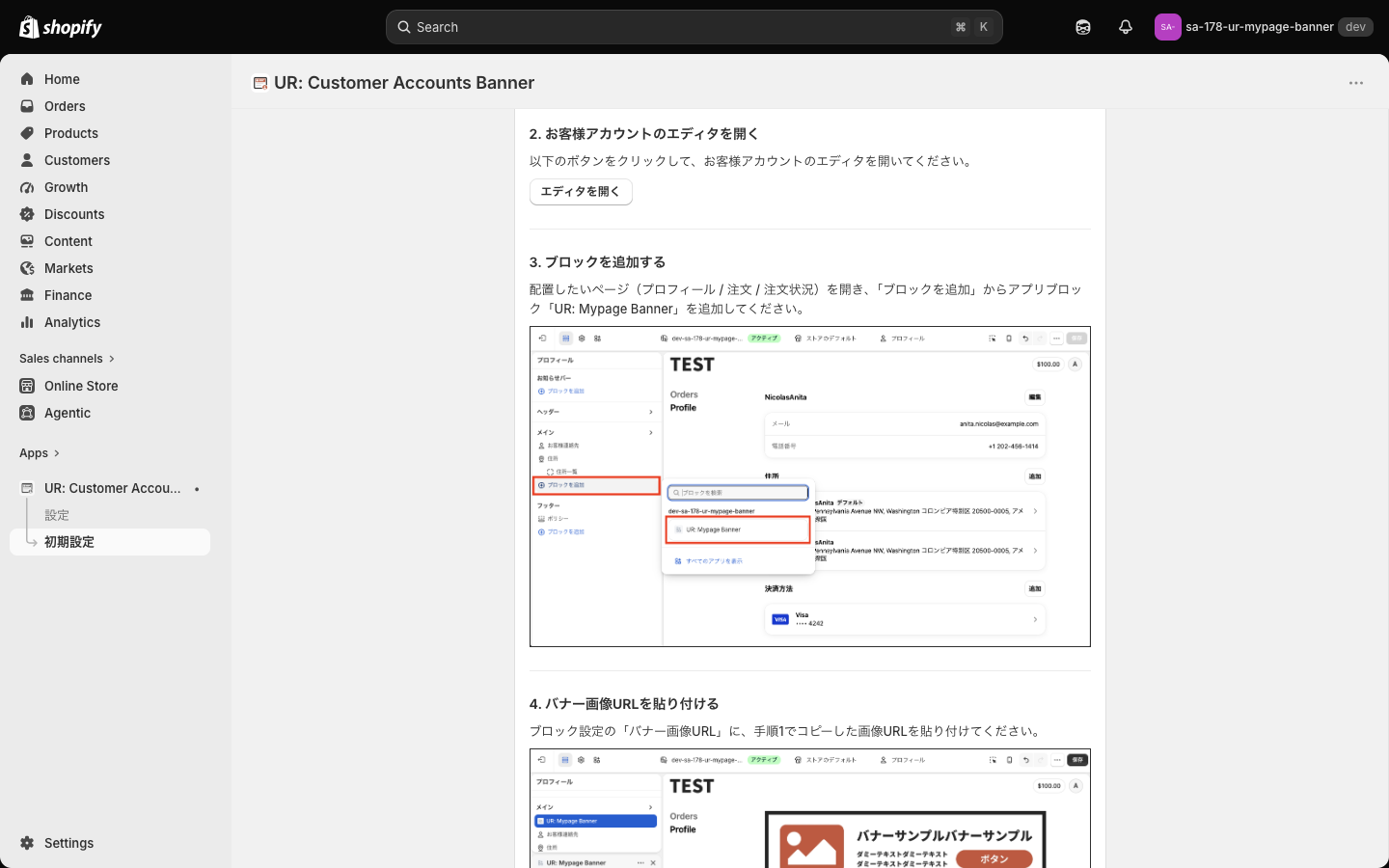Click the Growth icon

point(27,187)
